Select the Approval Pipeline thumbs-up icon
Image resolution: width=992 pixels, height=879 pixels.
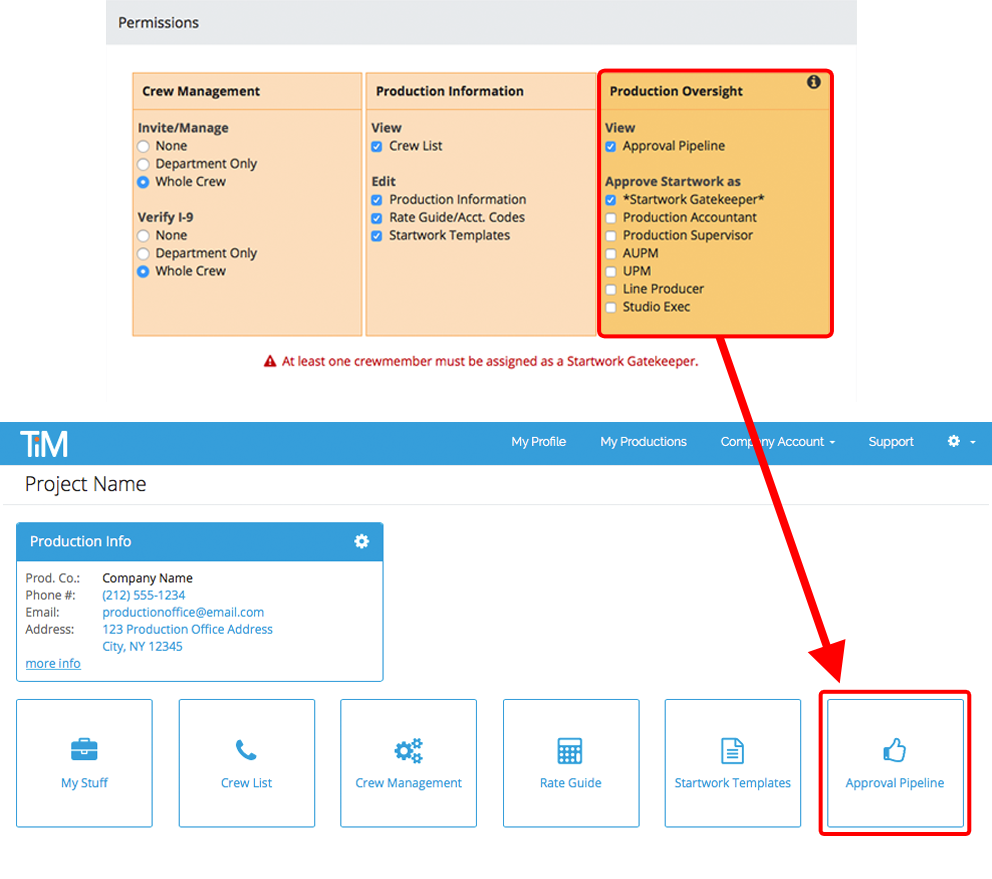click(x=894, y=749)
